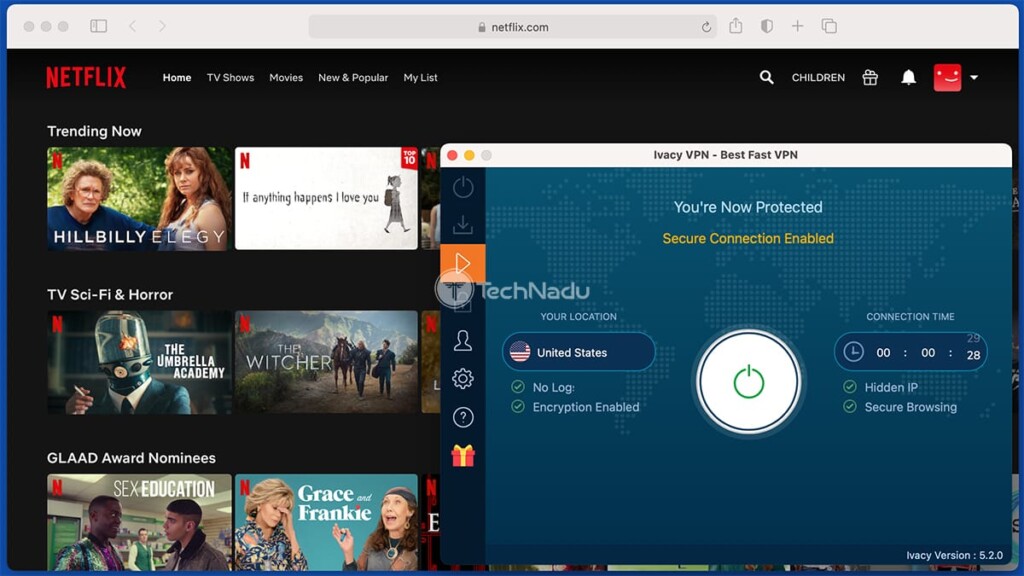Click the Ivacy sidebar download icon
Viewport: 1024px width, 576px height.
pyautogui.click(x=463, y=225)
